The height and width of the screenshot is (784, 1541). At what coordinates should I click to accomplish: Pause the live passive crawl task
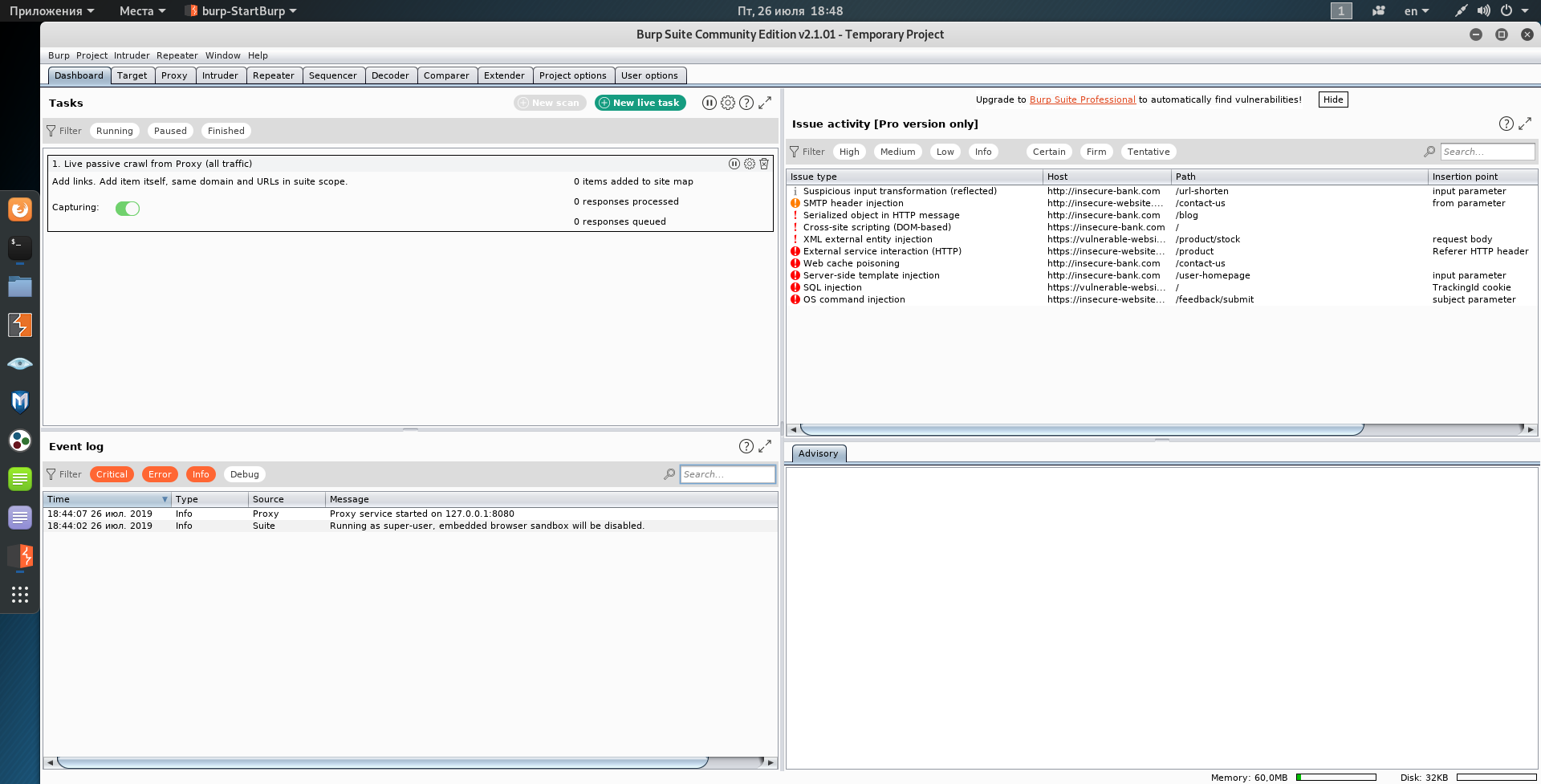pyautogui.click(x=734, y=164)
